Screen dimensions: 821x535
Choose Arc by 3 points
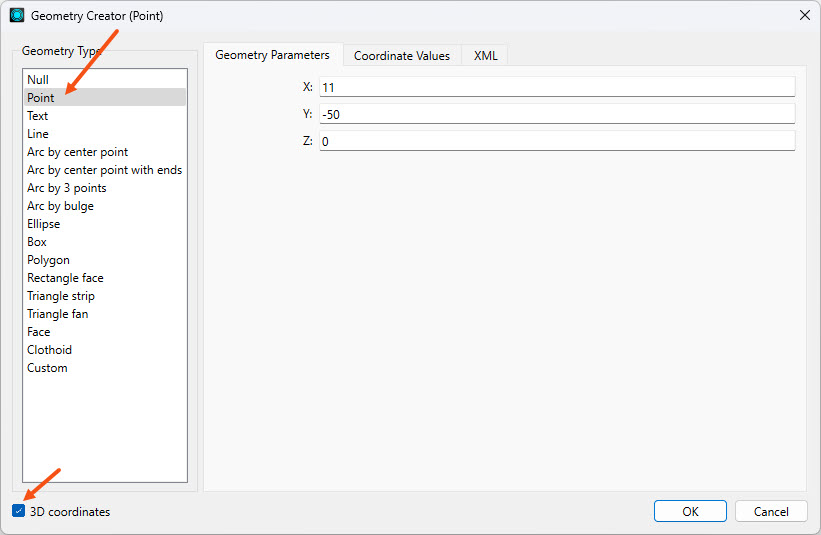coord(105,187)
